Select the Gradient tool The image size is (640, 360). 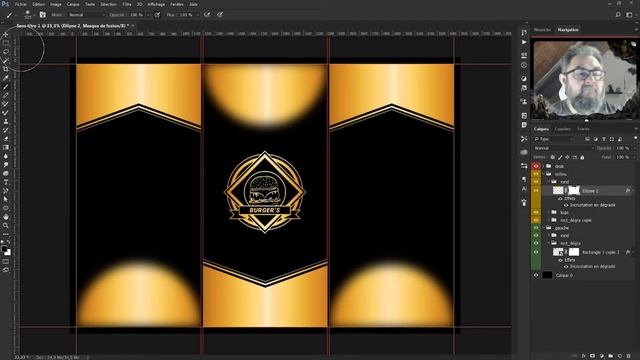click(6, 147)
